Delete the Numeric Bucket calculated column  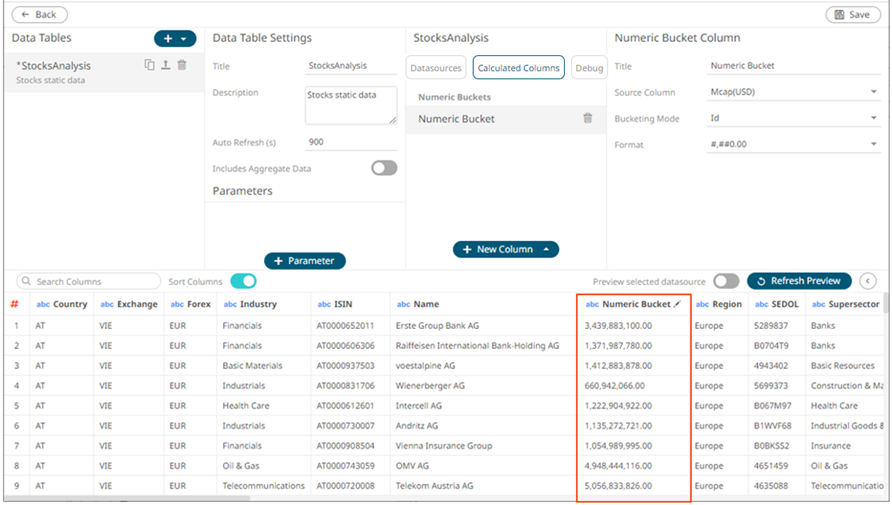pos(588,118)
